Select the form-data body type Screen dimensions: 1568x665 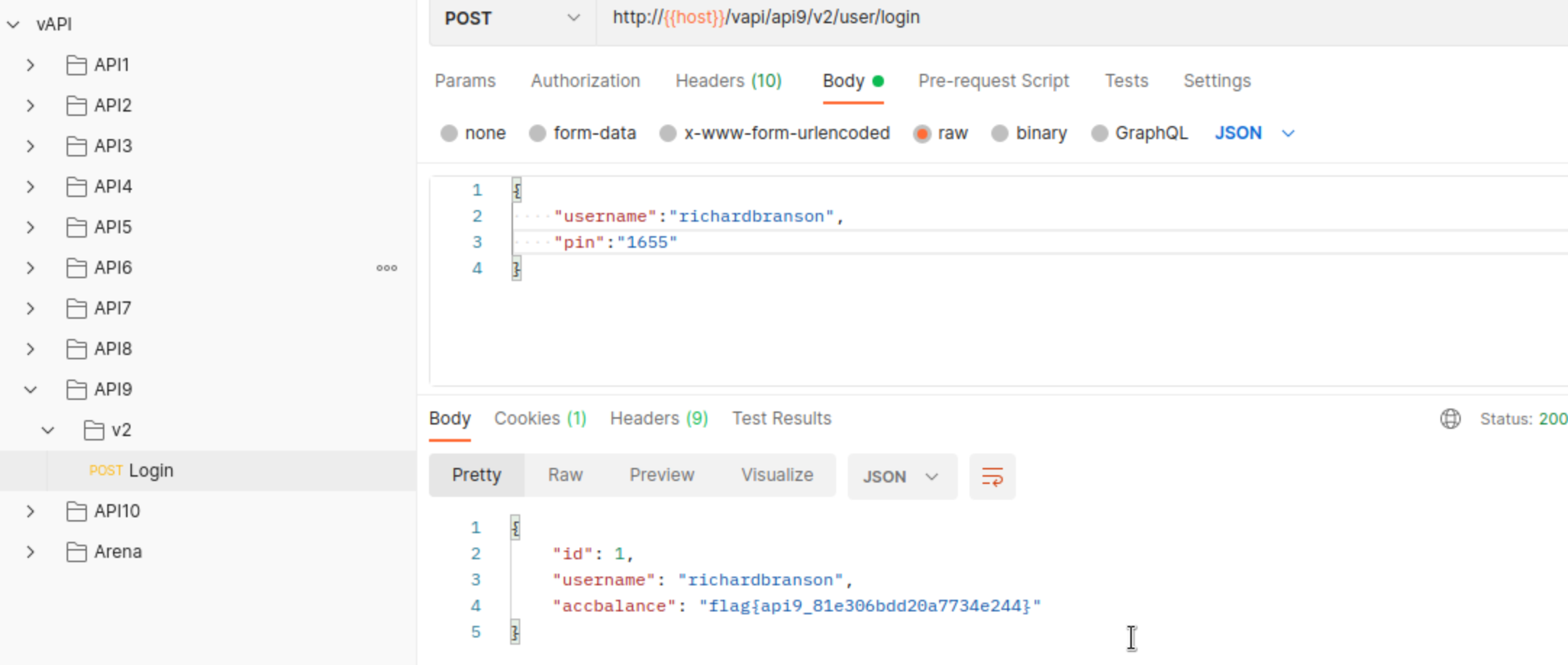538,133
